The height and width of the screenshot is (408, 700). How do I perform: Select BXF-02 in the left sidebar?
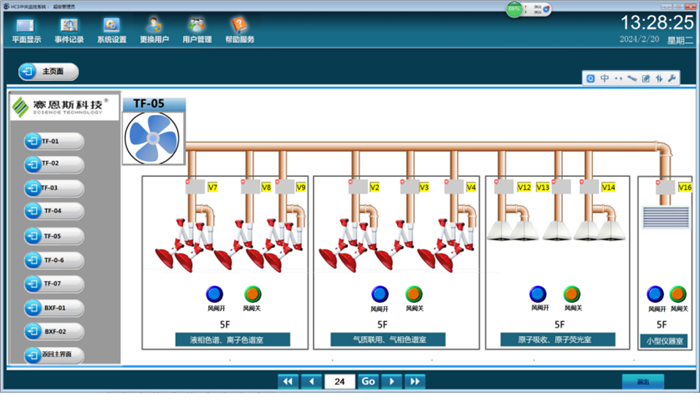(54, 331)
